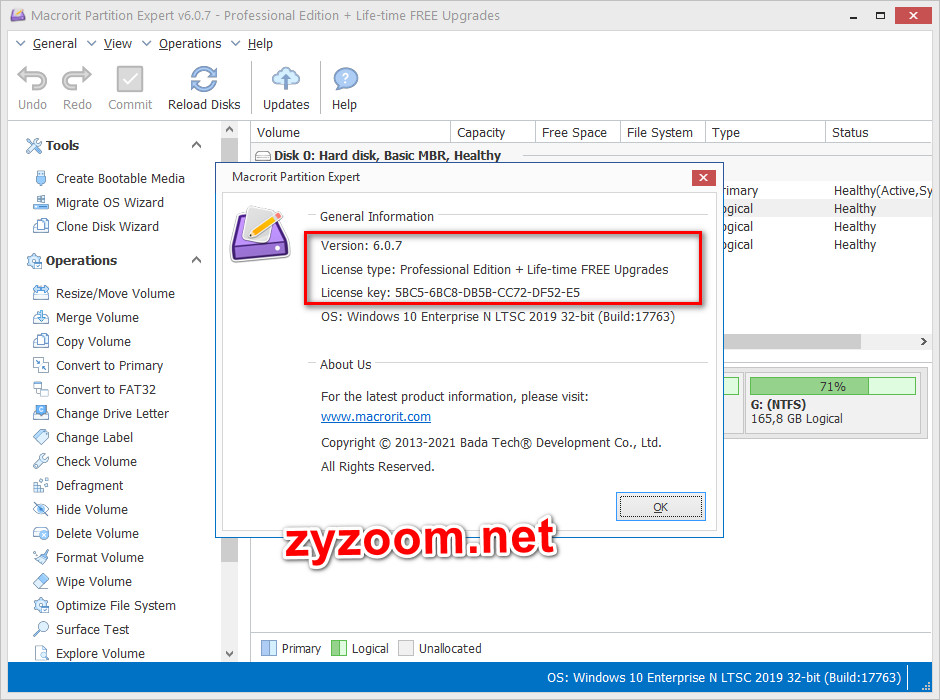Check for Updates via cloud icon
940x700 pixels.
point(286,79)
